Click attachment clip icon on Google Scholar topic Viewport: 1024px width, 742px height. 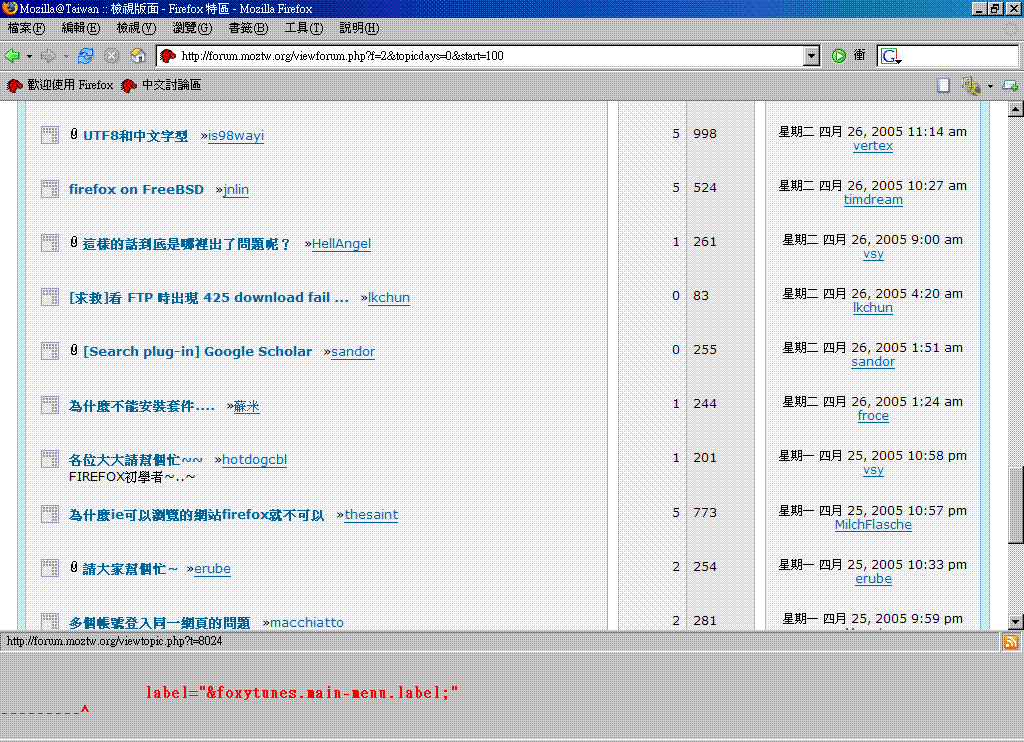pos(74,350)
